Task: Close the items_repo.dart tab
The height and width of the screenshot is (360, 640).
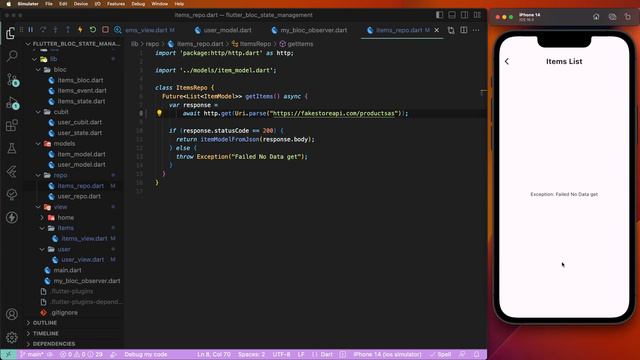Action: point(437,30)
